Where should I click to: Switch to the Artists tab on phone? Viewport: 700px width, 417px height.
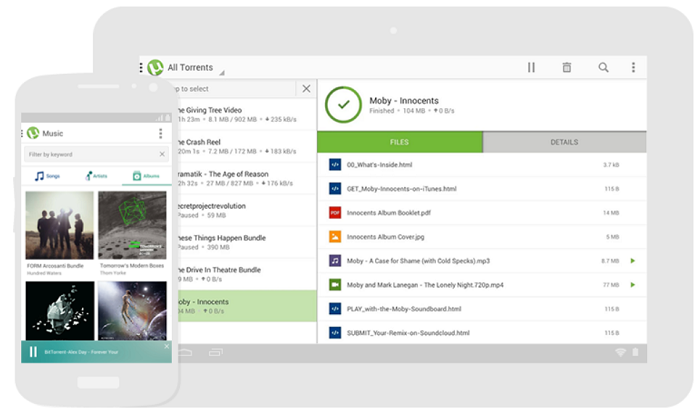coord(96,176)
